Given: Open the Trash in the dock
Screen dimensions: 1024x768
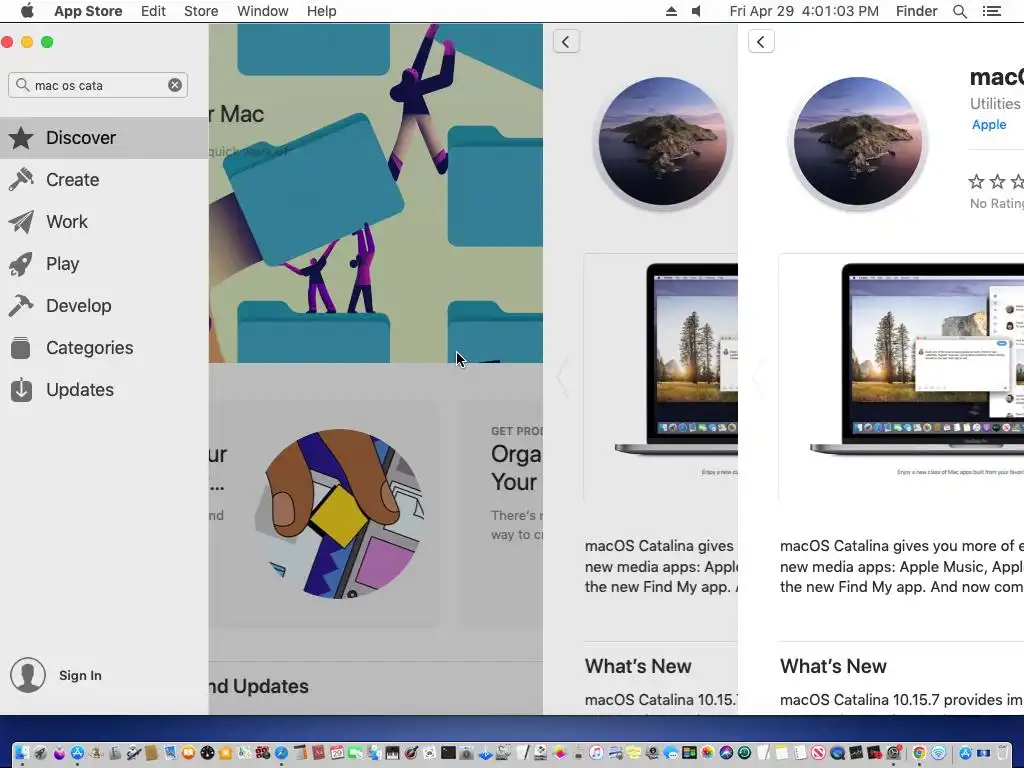Looking at the screenshot, I should [x=1002, y=753].
